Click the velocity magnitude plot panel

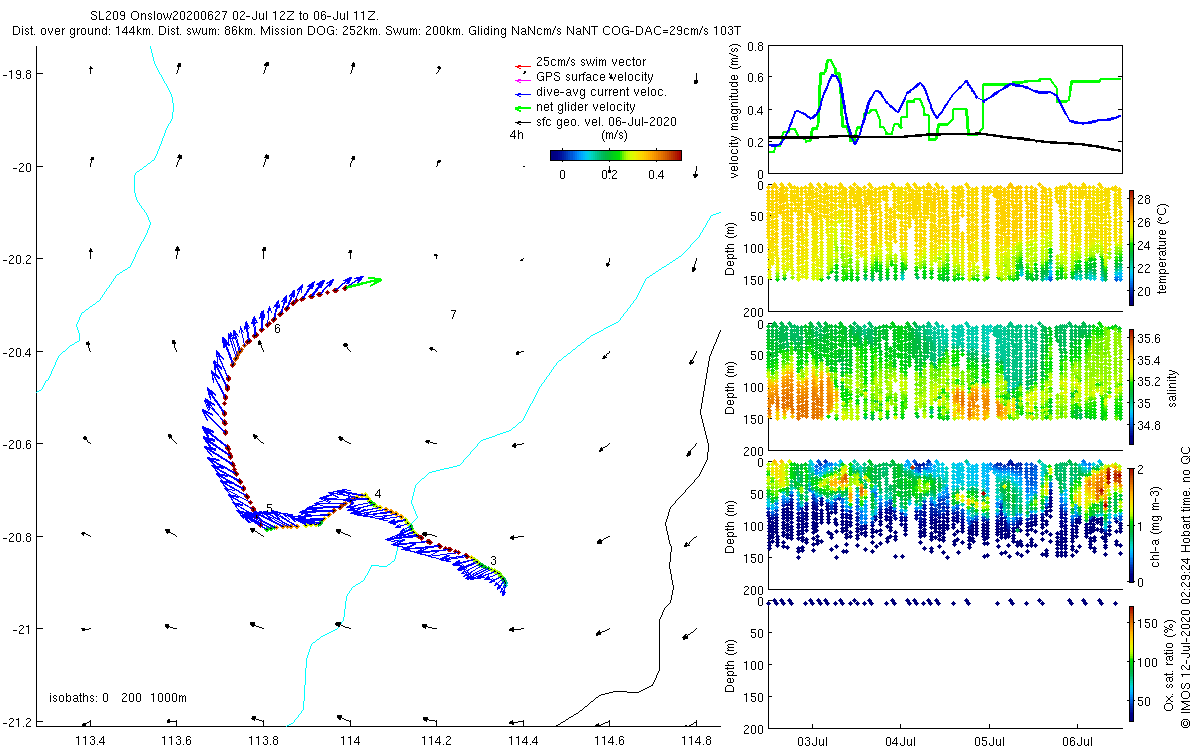[x=944, y=110]
